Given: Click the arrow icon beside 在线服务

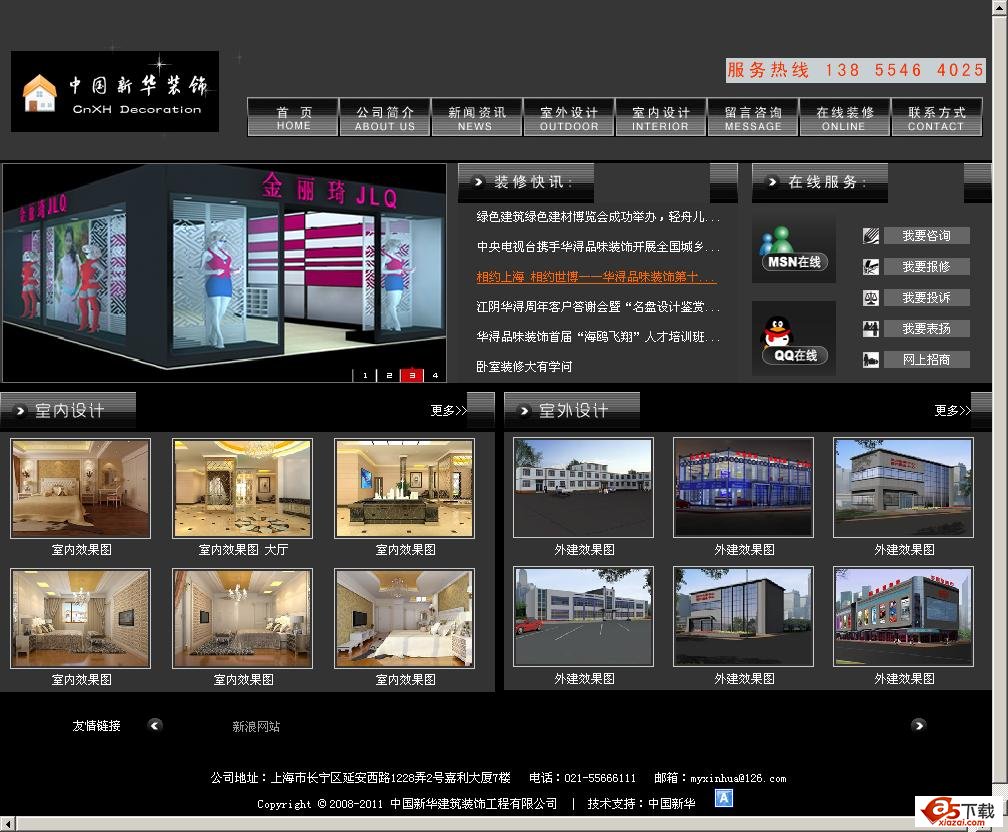Looking at the screenshot, I should click(773, 182).
